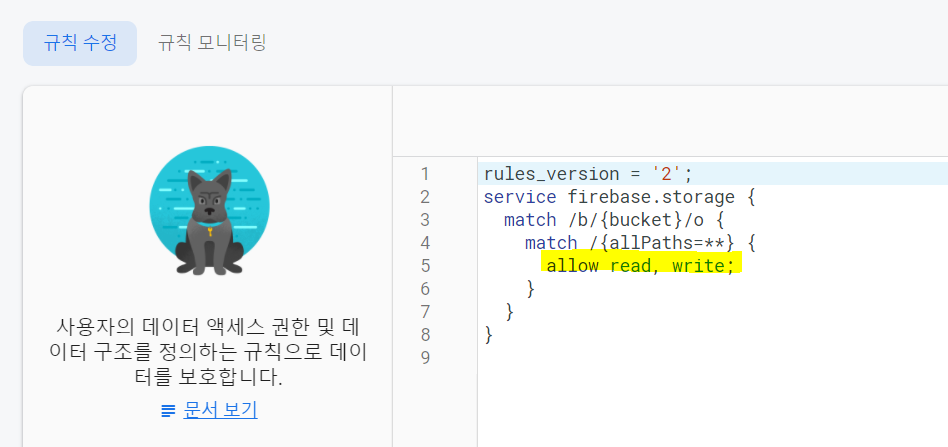
Task: Select line number 5 in gutter
Action: click(424, 266)
